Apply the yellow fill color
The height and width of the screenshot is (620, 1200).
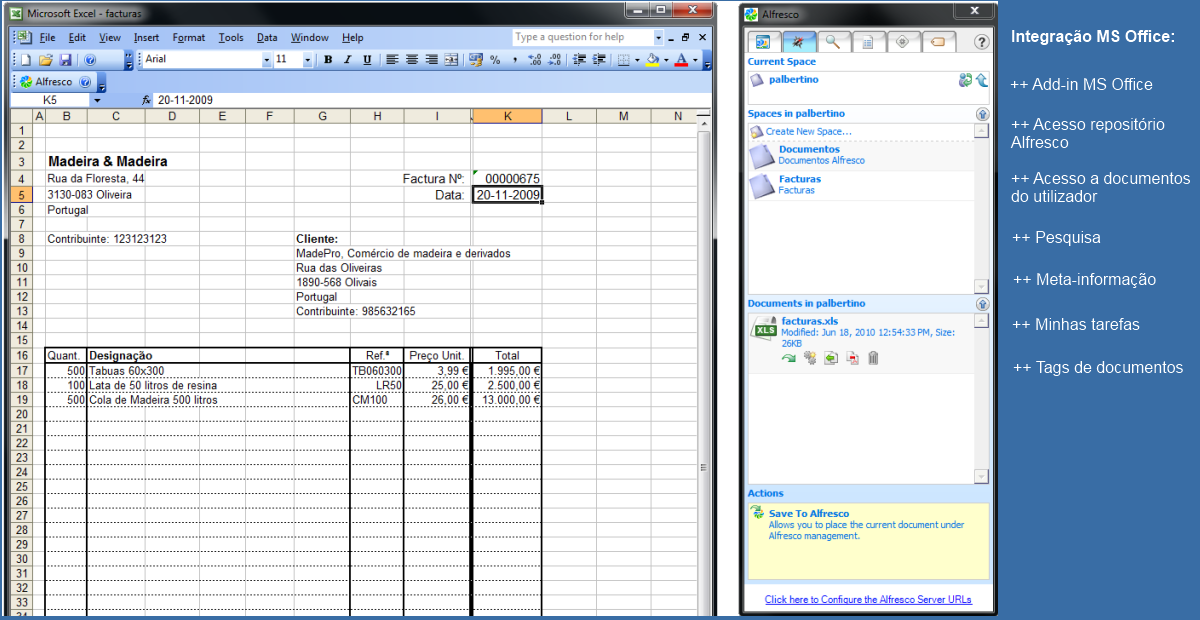(x=652, y=60)
